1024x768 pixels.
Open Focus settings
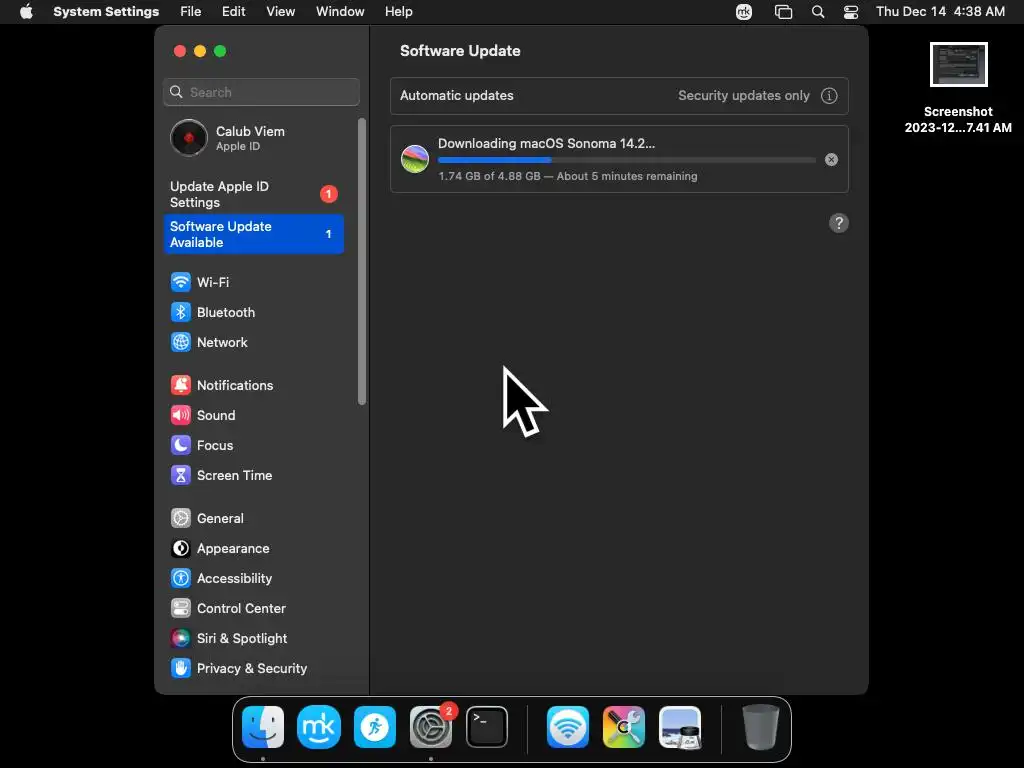click(253, 445)
